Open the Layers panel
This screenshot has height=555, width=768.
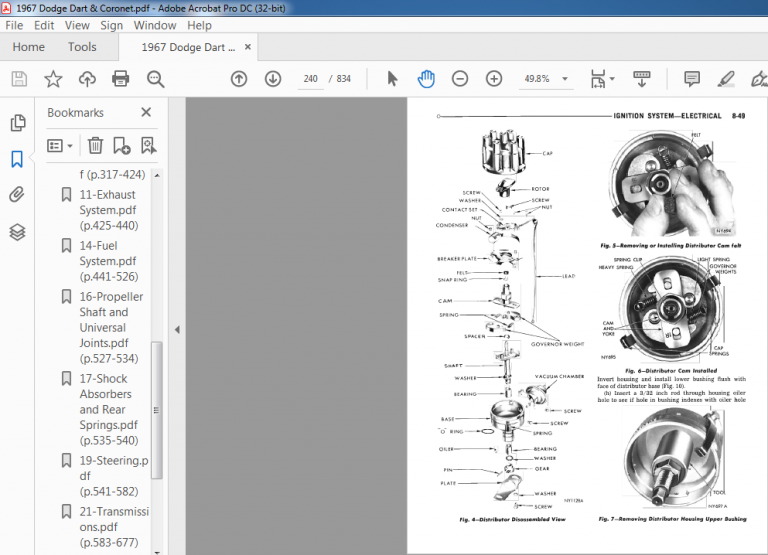tap(17, 232)
